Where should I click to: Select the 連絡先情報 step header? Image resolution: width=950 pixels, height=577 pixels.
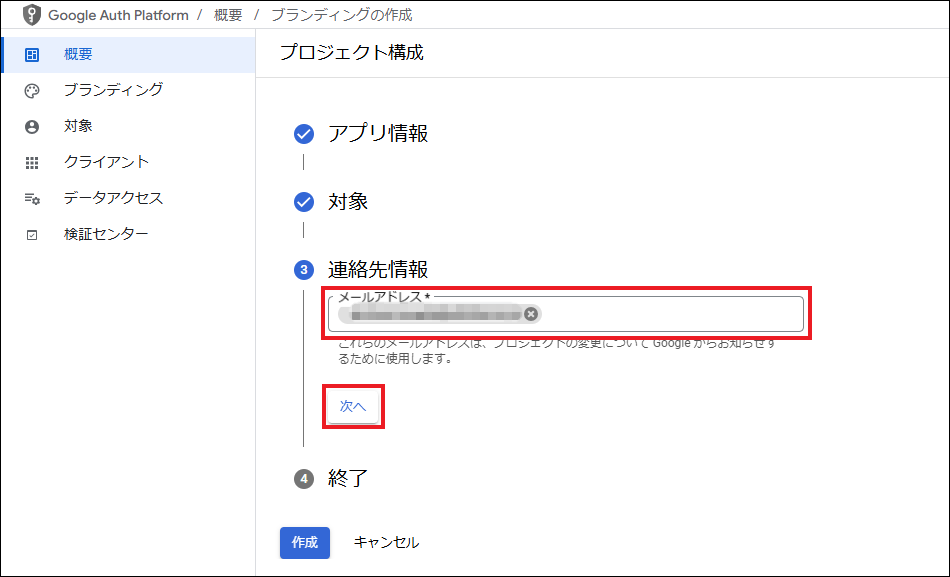click(378, 270)
